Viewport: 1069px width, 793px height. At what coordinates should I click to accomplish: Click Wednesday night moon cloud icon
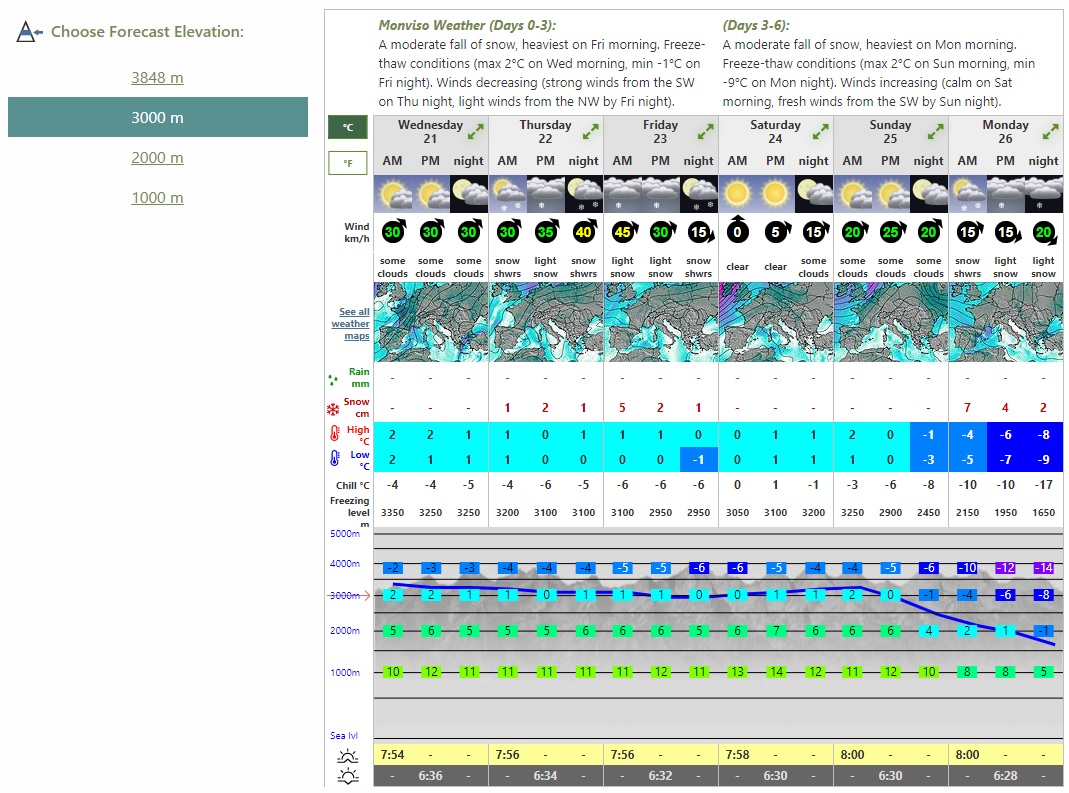pos(469,193)
